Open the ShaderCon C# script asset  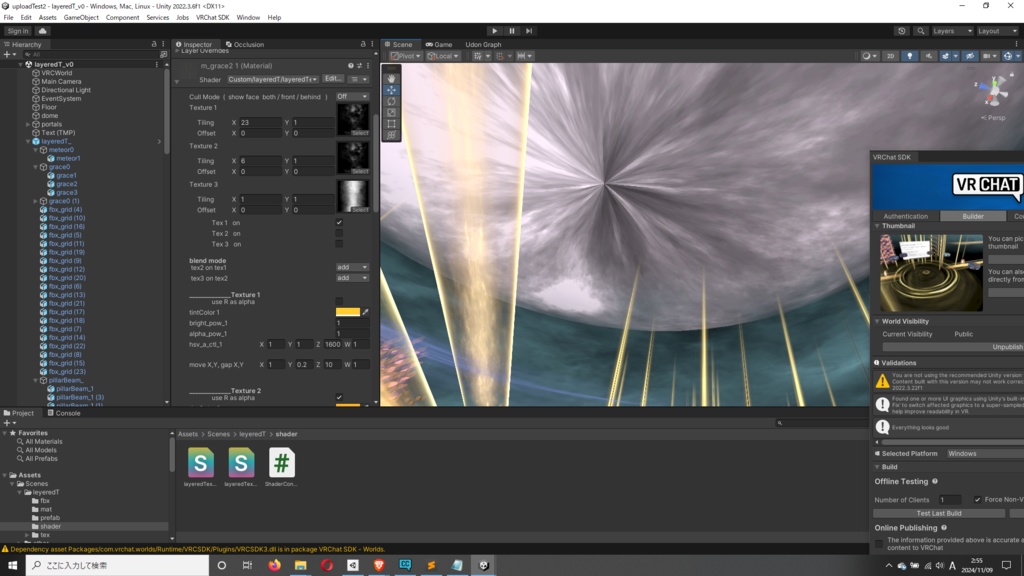pyautogui.click(x=282, y=463)
